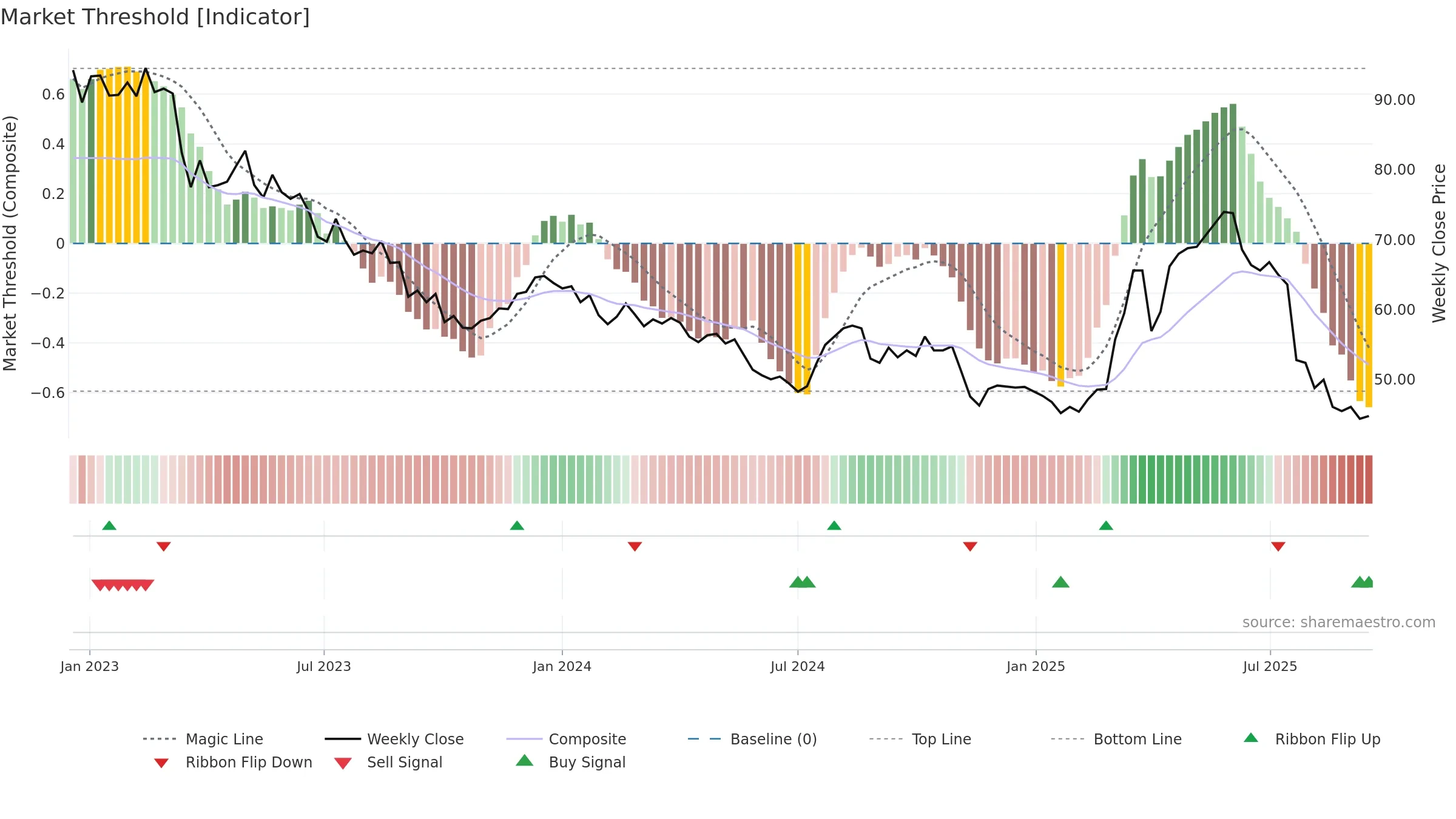Image resolution: width=1456 pixels, height=819 pixels.
Task: Click the Jan 2023 axis label
Action: click(x=90, y=666)
